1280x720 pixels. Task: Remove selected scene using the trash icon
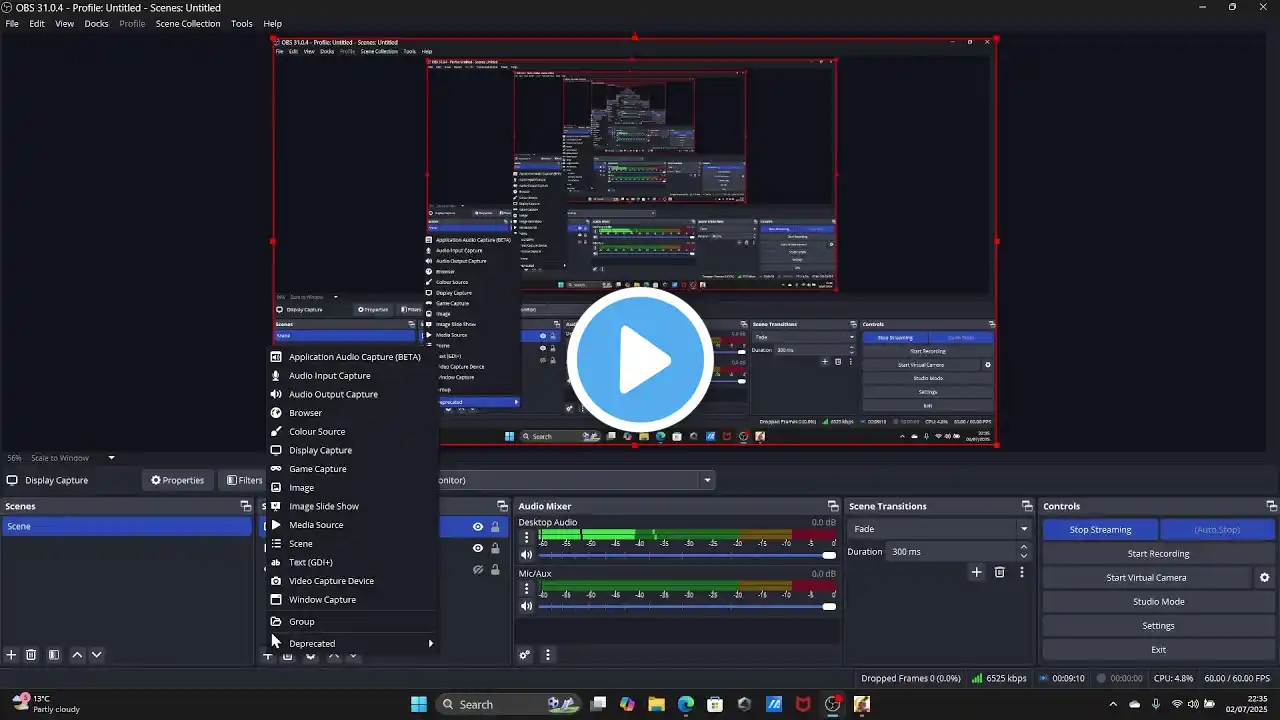pyautogui.click(x=31, y=655)
